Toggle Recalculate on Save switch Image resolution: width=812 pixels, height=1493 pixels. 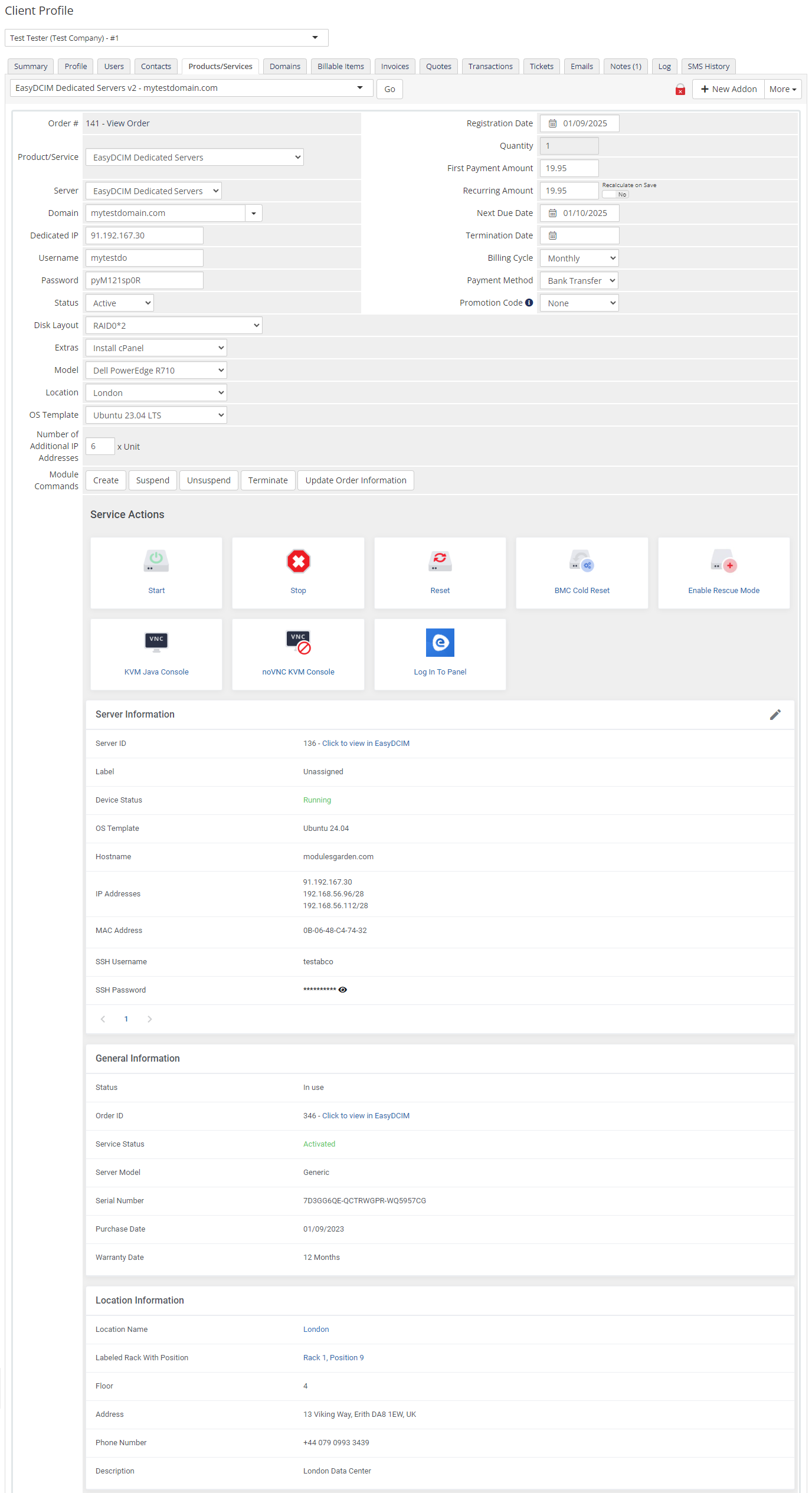(x=615, y=195)
